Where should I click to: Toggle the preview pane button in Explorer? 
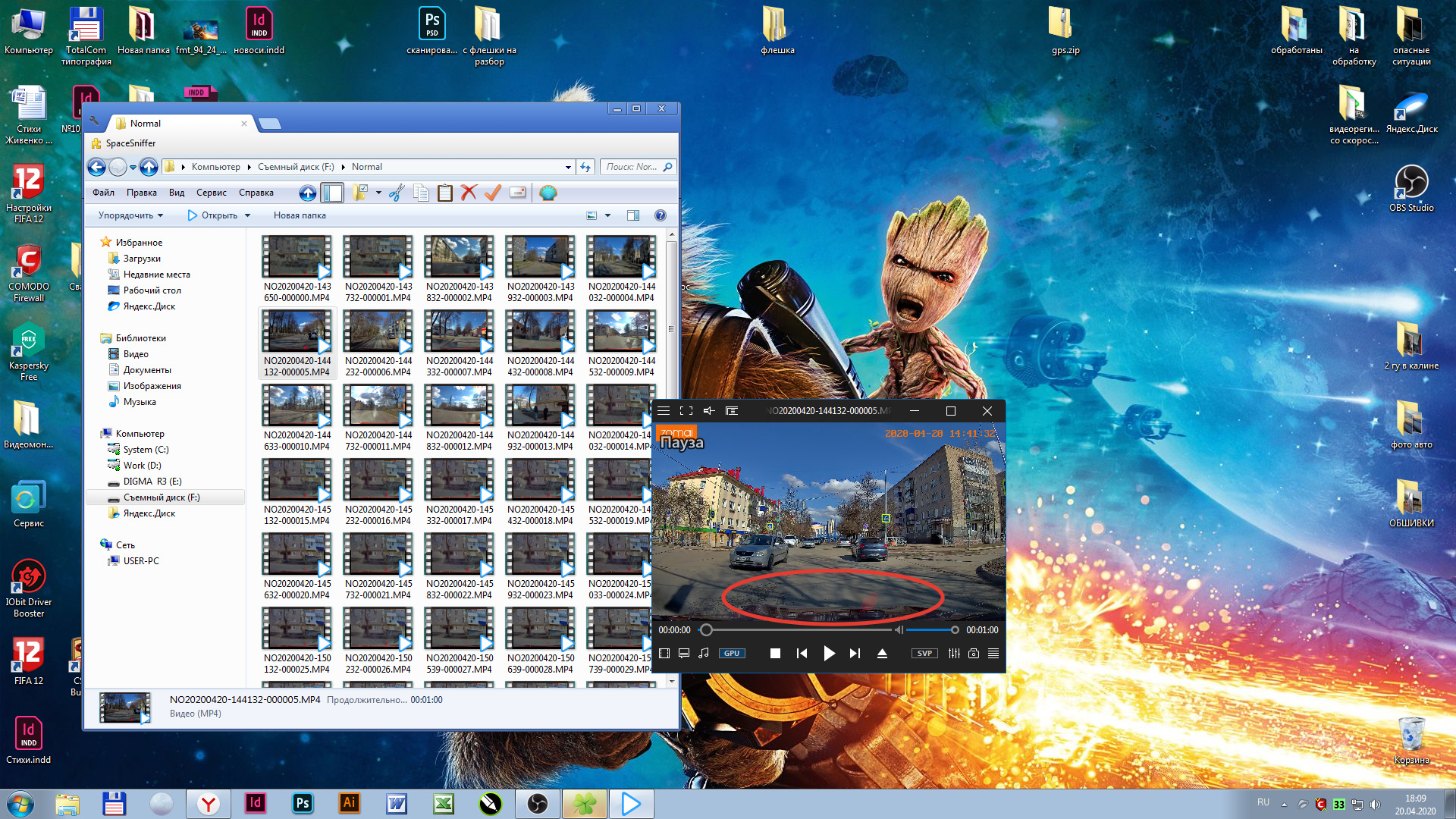pyautogui.click(x=633, y=215)
